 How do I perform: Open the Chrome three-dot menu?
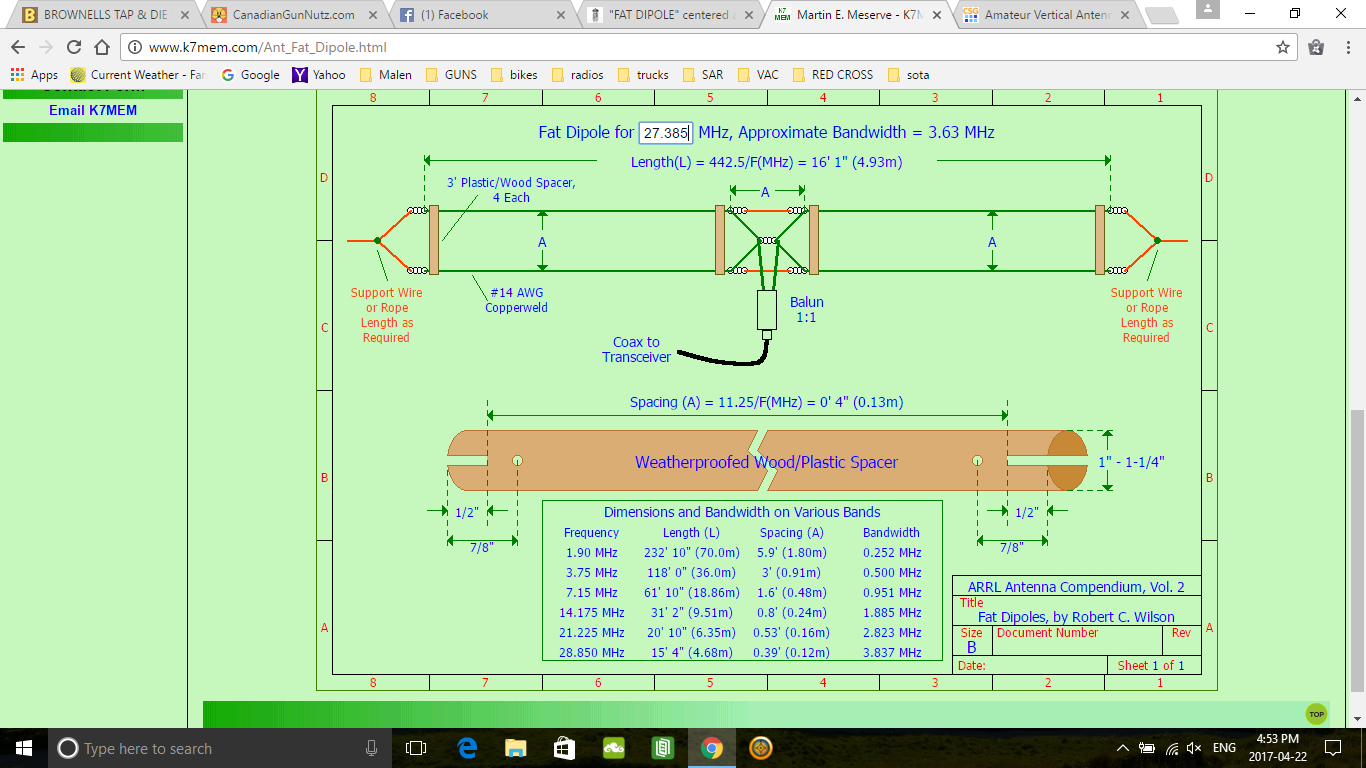tap(1346, 47)
